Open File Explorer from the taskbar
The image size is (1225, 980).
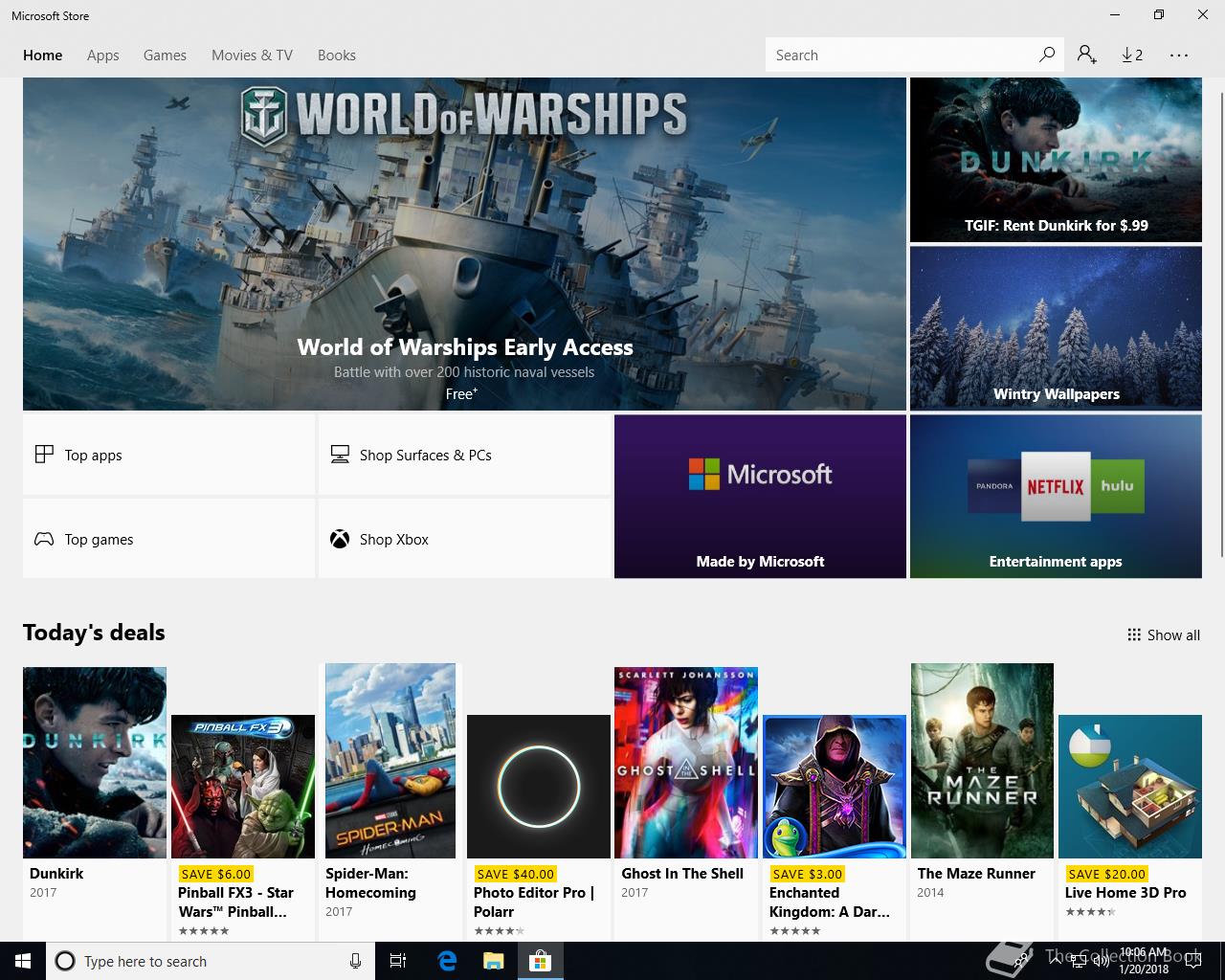(x=493, y=961)
